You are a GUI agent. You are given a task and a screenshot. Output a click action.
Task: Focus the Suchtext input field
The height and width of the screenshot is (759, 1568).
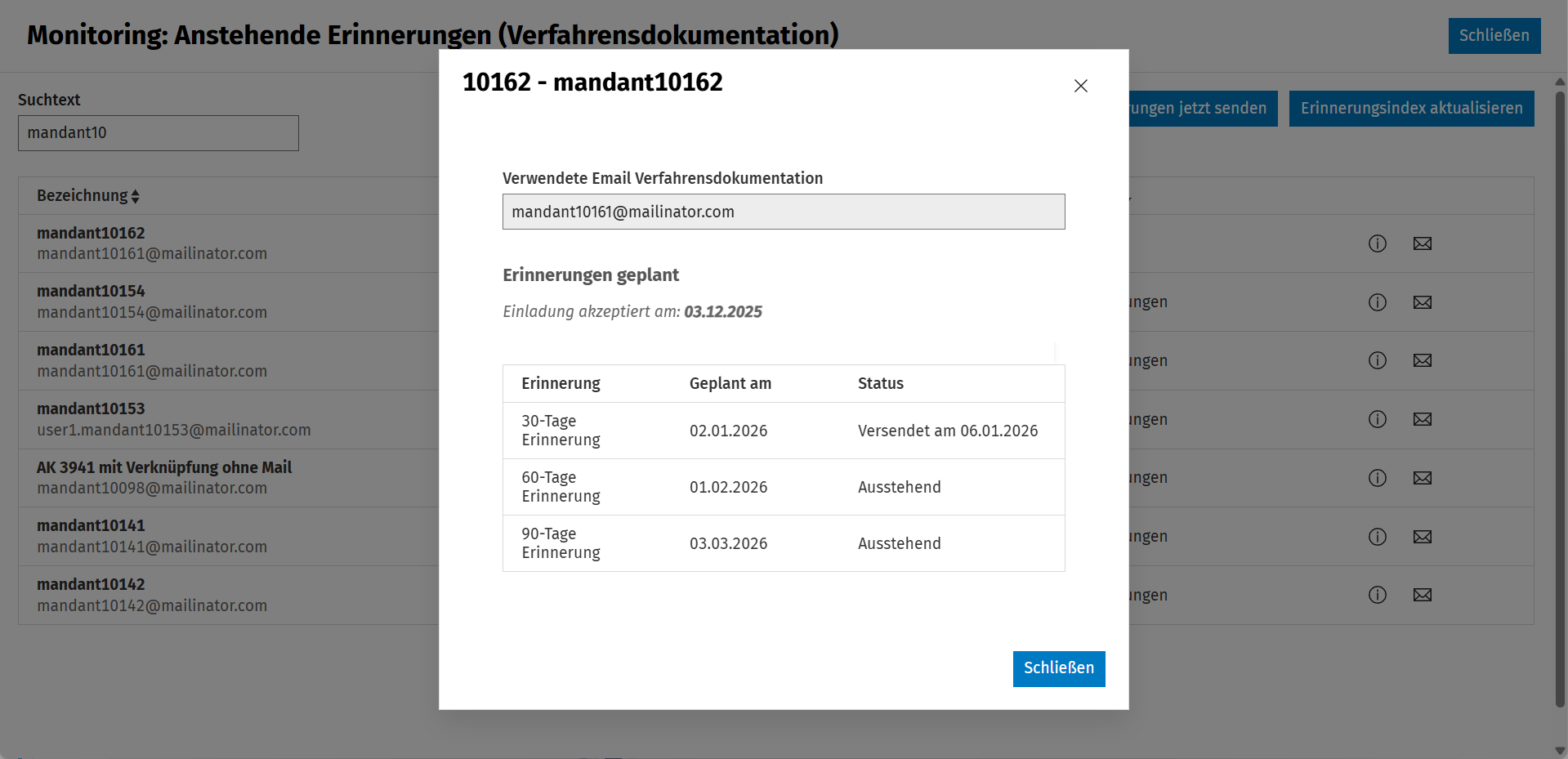point(159,133)
